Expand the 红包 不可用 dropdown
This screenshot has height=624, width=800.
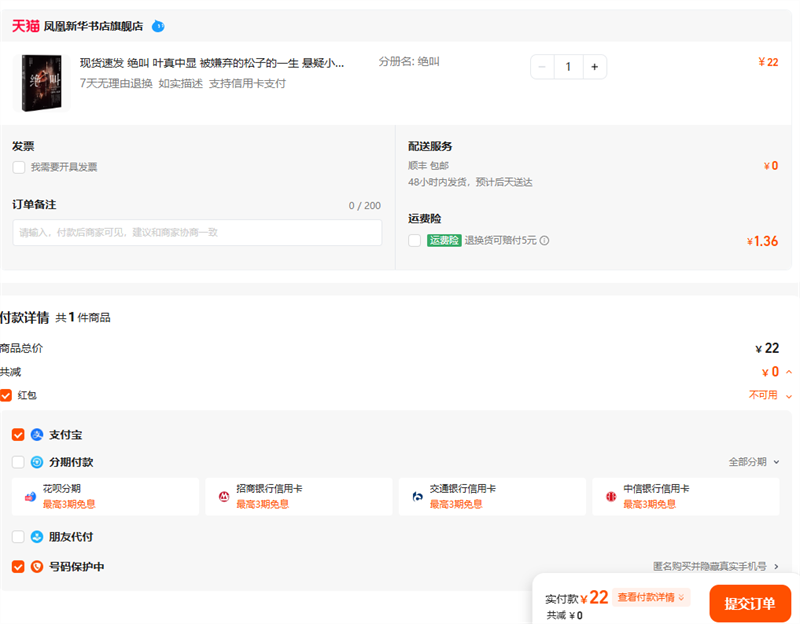pos(770,395)
